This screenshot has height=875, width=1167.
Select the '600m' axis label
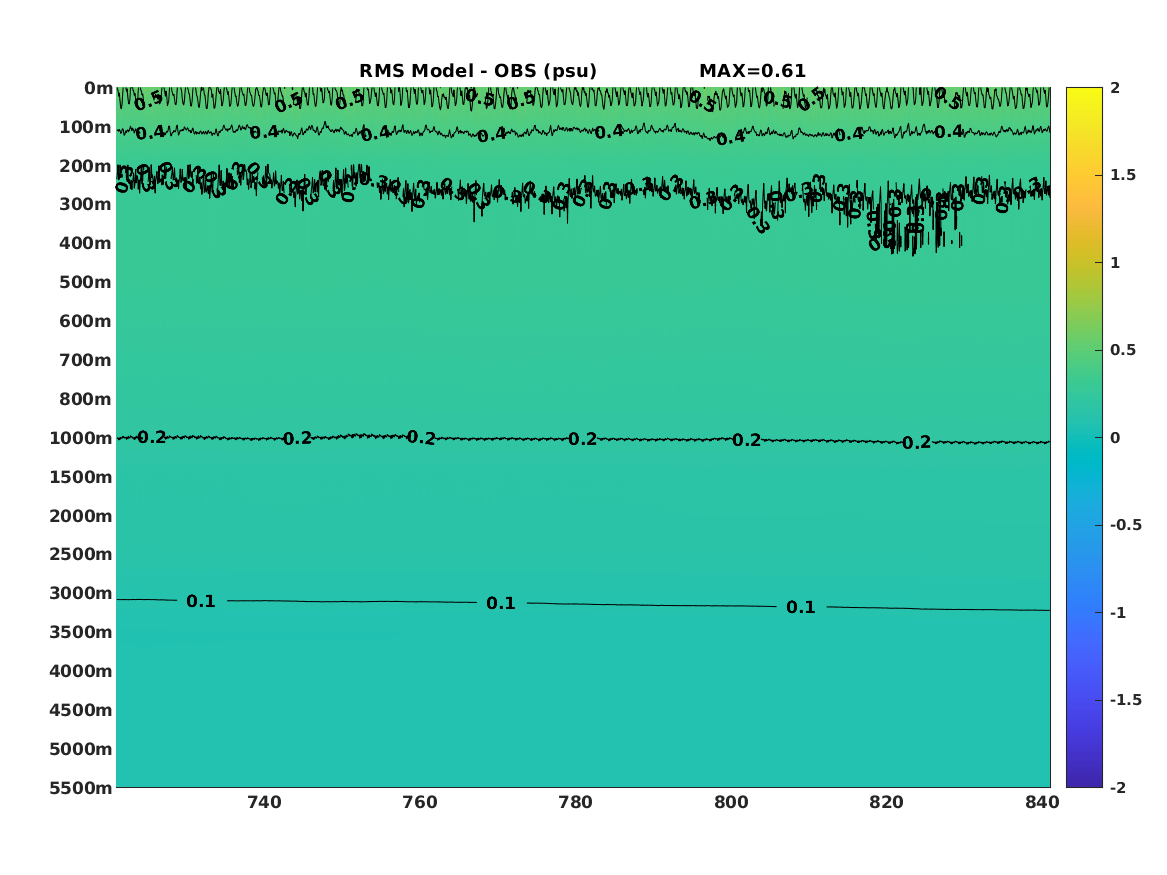pos(85,321)
